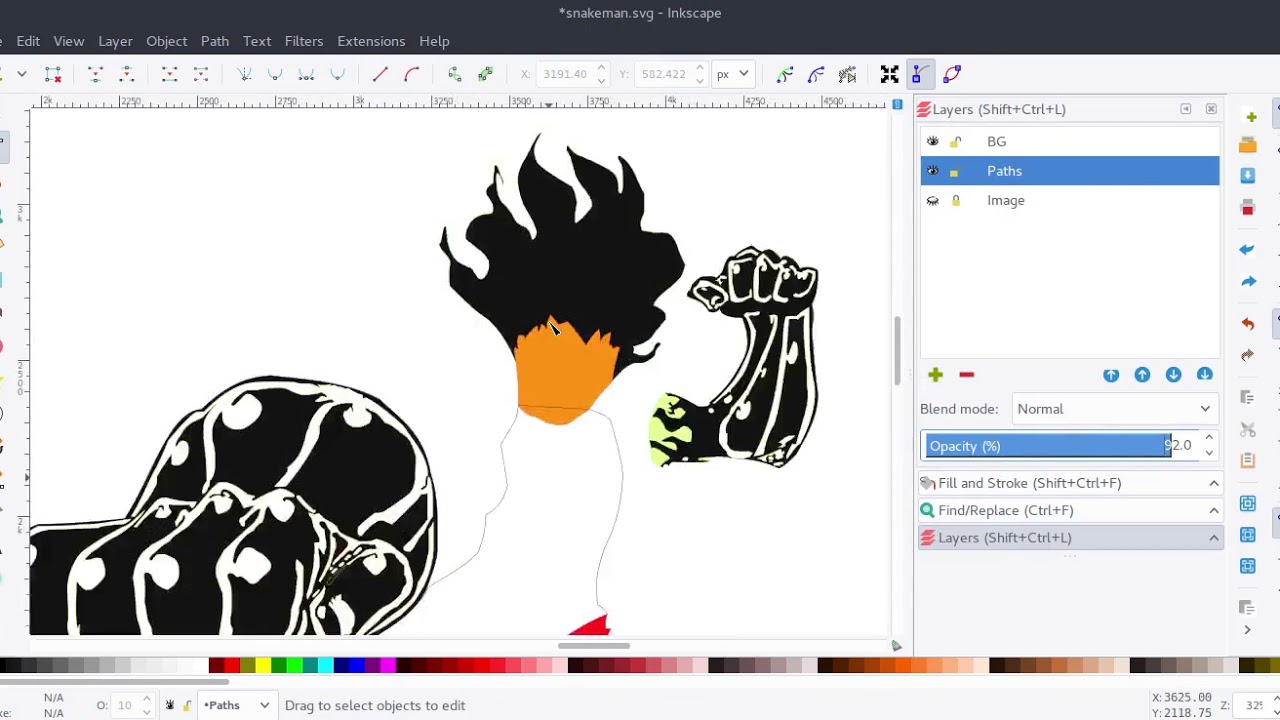1280x720 pixels.
Task: Open the Object menu
Action: pyautogui.click(x=167, y=41)
